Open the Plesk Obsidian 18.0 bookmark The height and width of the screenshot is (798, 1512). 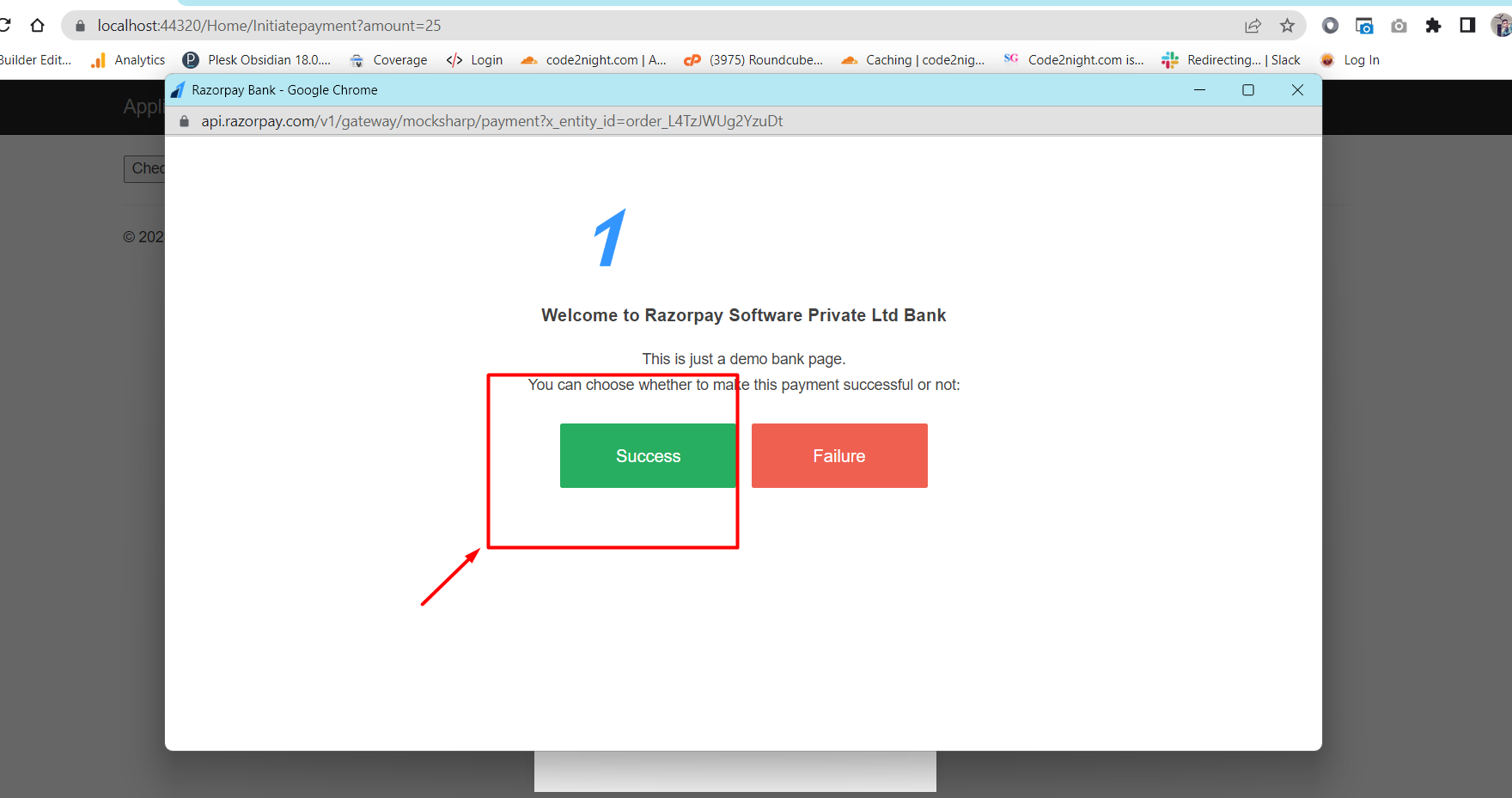(257, 60)
